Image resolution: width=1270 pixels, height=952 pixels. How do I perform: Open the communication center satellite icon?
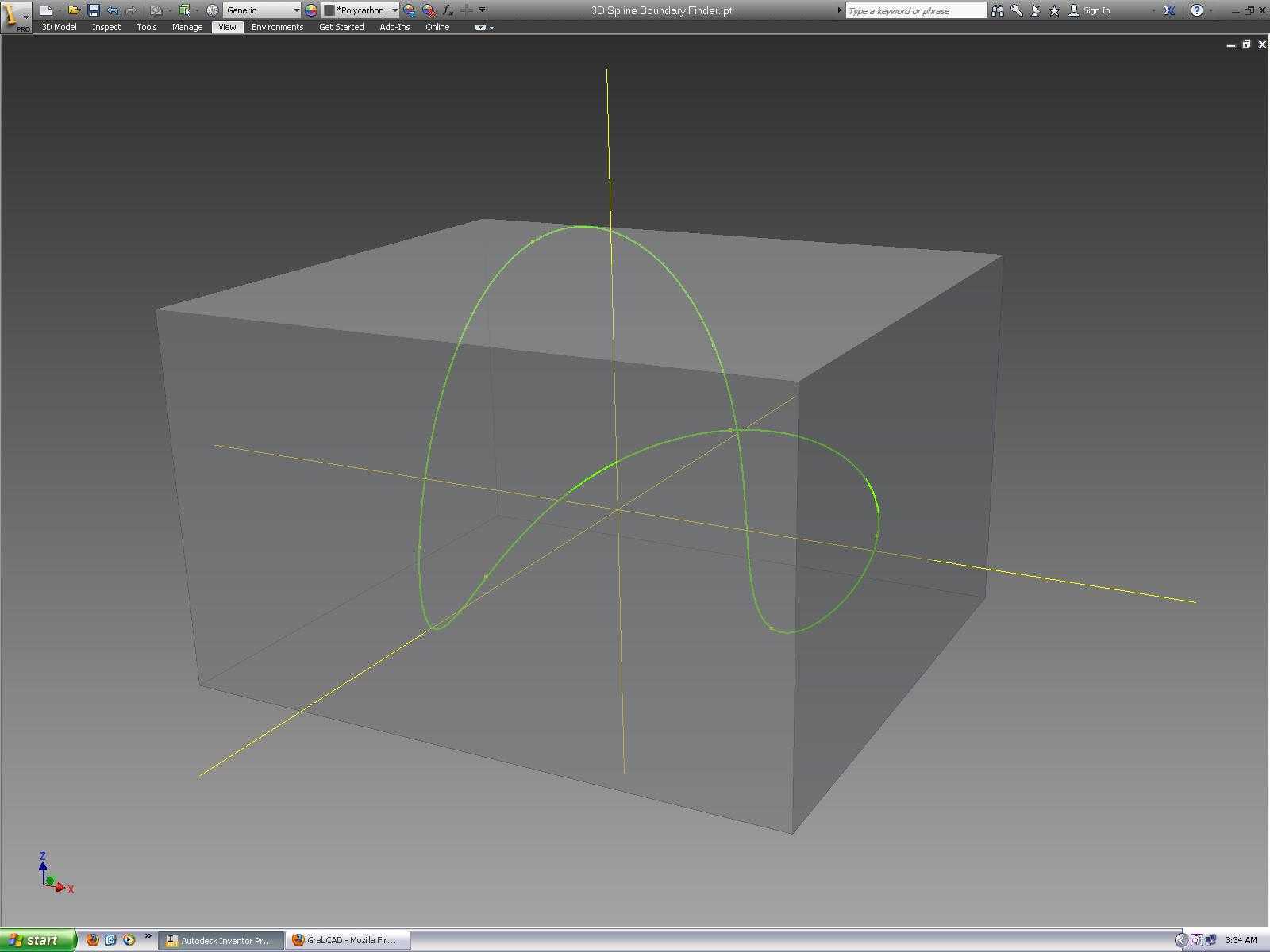1036,10
